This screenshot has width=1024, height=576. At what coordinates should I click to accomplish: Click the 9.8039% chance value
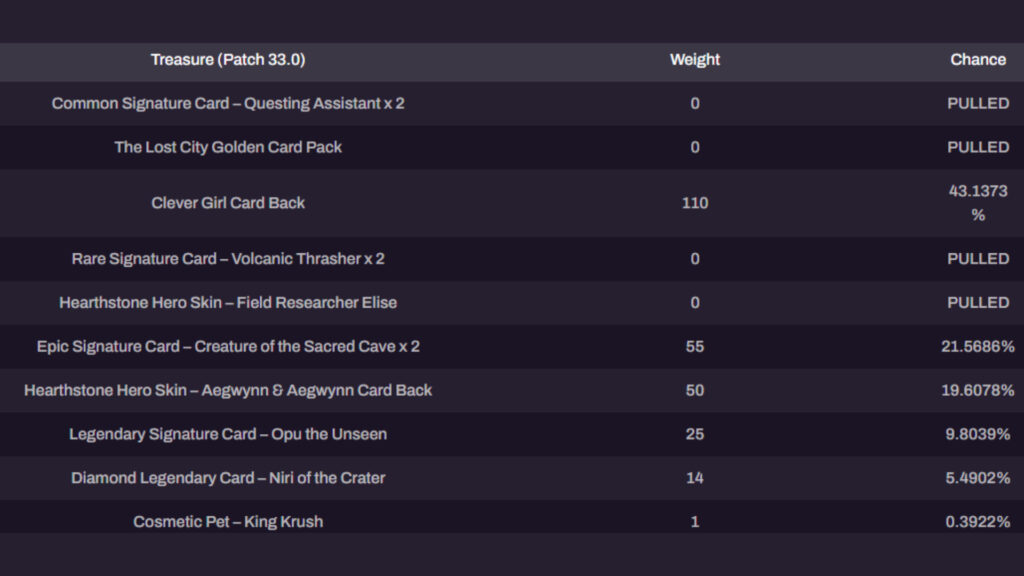pos(977,434)
